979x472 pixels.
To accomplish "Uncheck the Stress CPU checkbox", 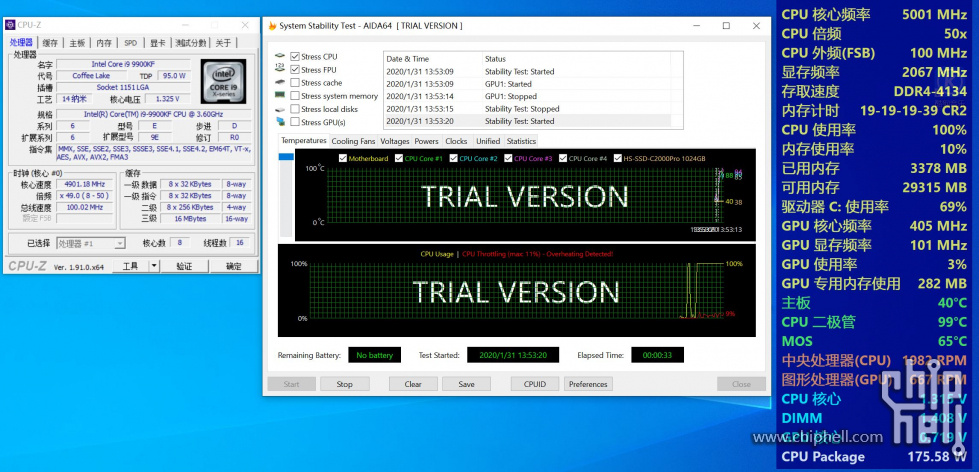I will click(x=295, y=57).
